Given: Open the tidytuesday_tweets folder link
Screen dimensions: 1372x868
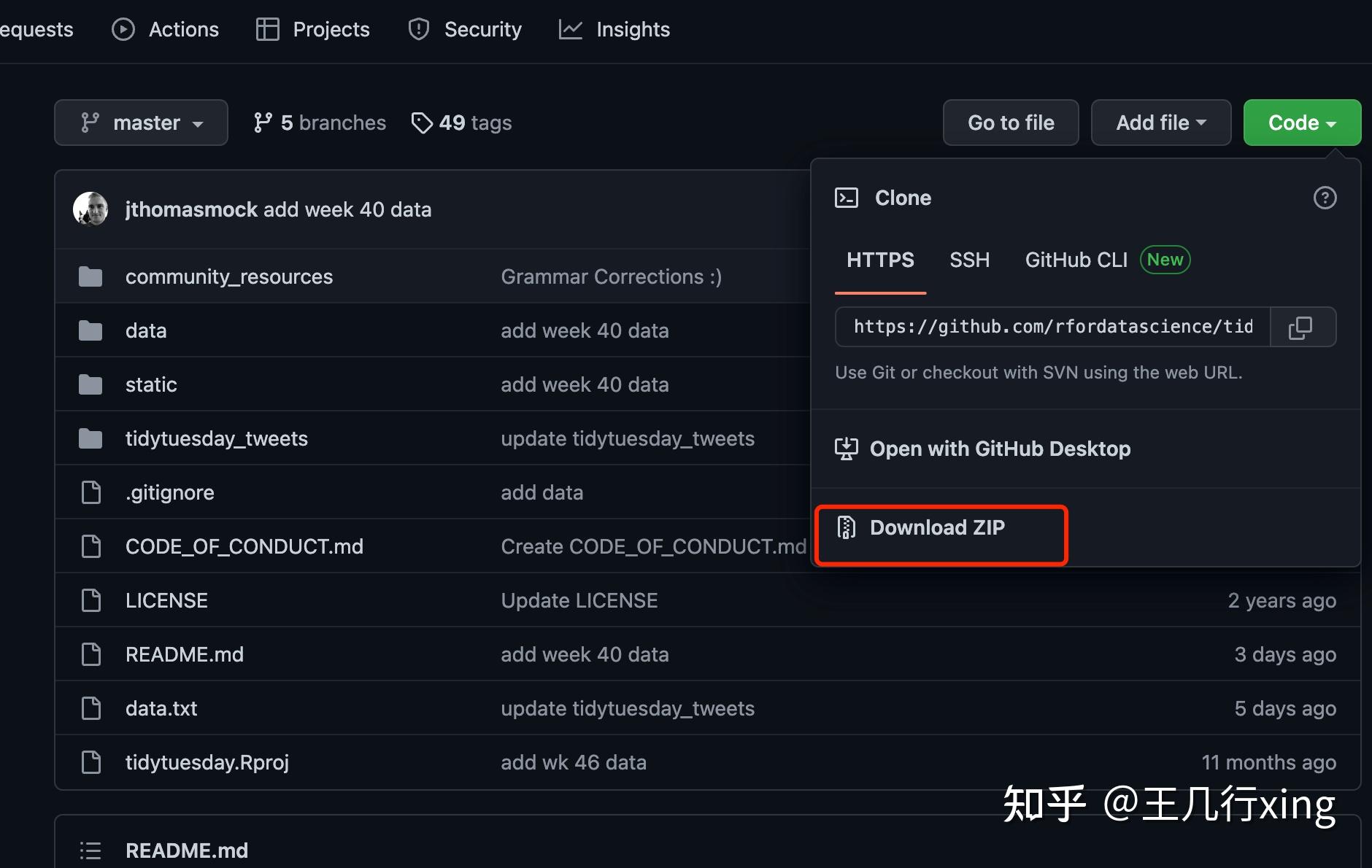Looking at the screenshot, I should tap(216, 438).
